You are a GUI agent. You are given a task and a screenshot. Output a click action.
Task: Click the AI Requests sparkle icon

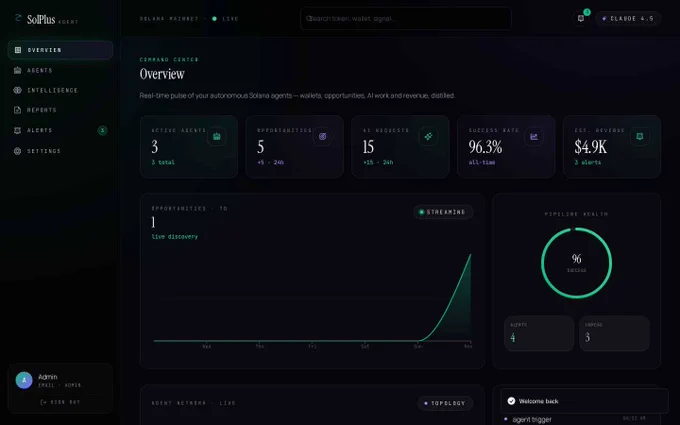[x=428, y=137]
